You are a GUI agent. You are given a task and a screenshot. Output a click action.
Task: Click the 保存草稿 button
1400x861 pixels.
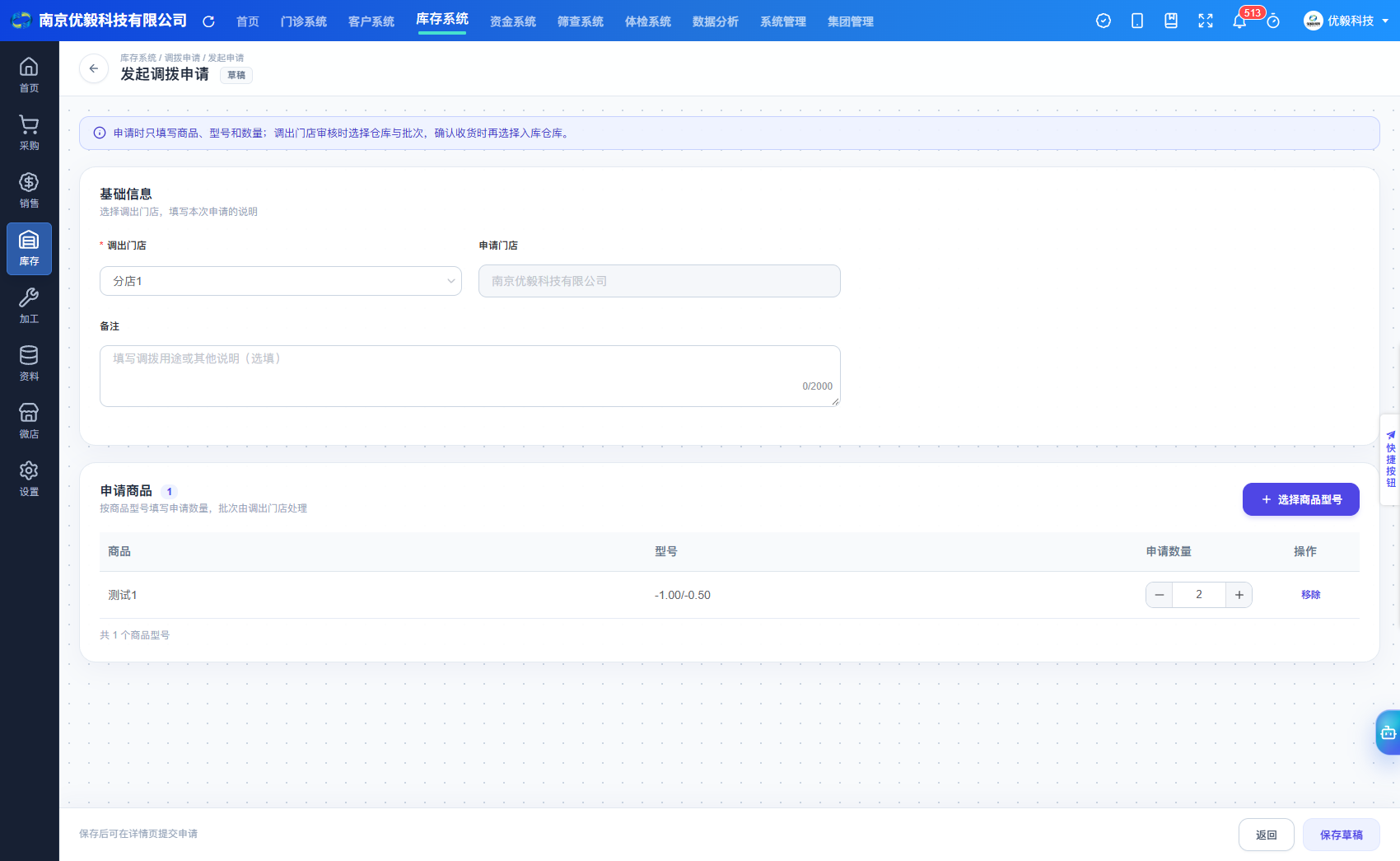[1342, 835]
